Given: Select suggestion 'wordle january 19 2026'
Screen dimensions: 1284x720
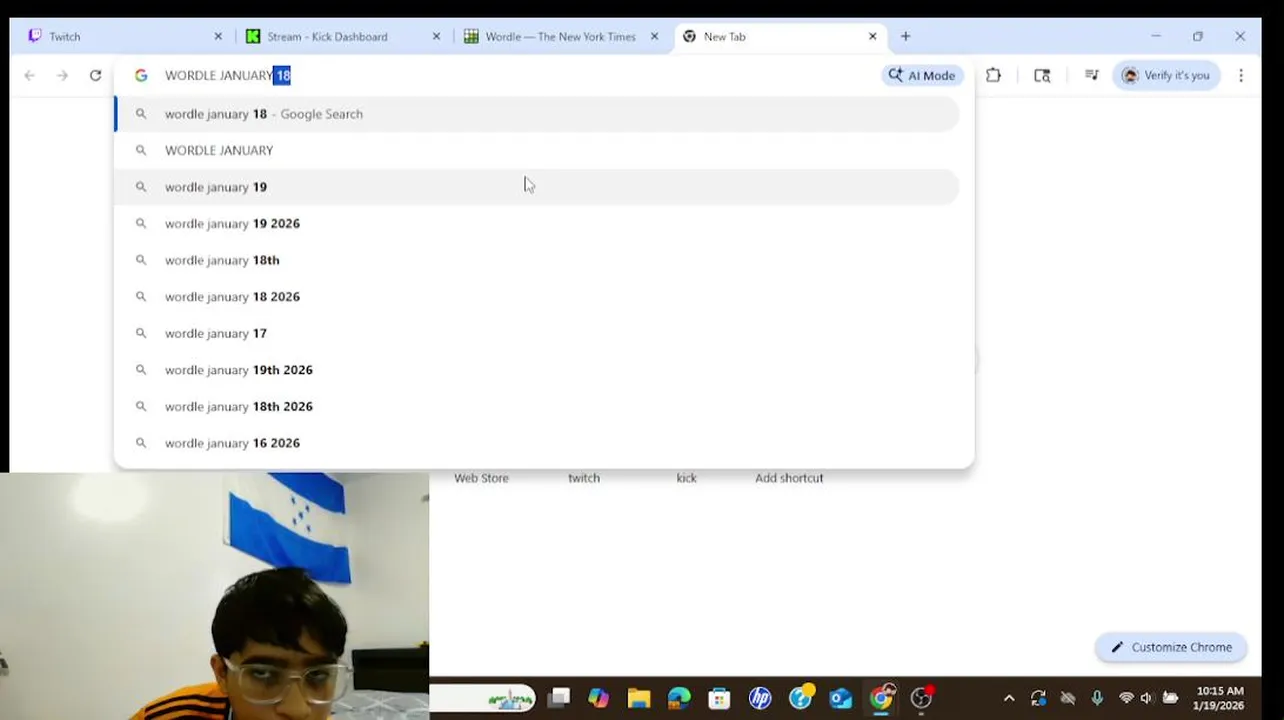Looking at the screenshot, I should tap(537, 223).
